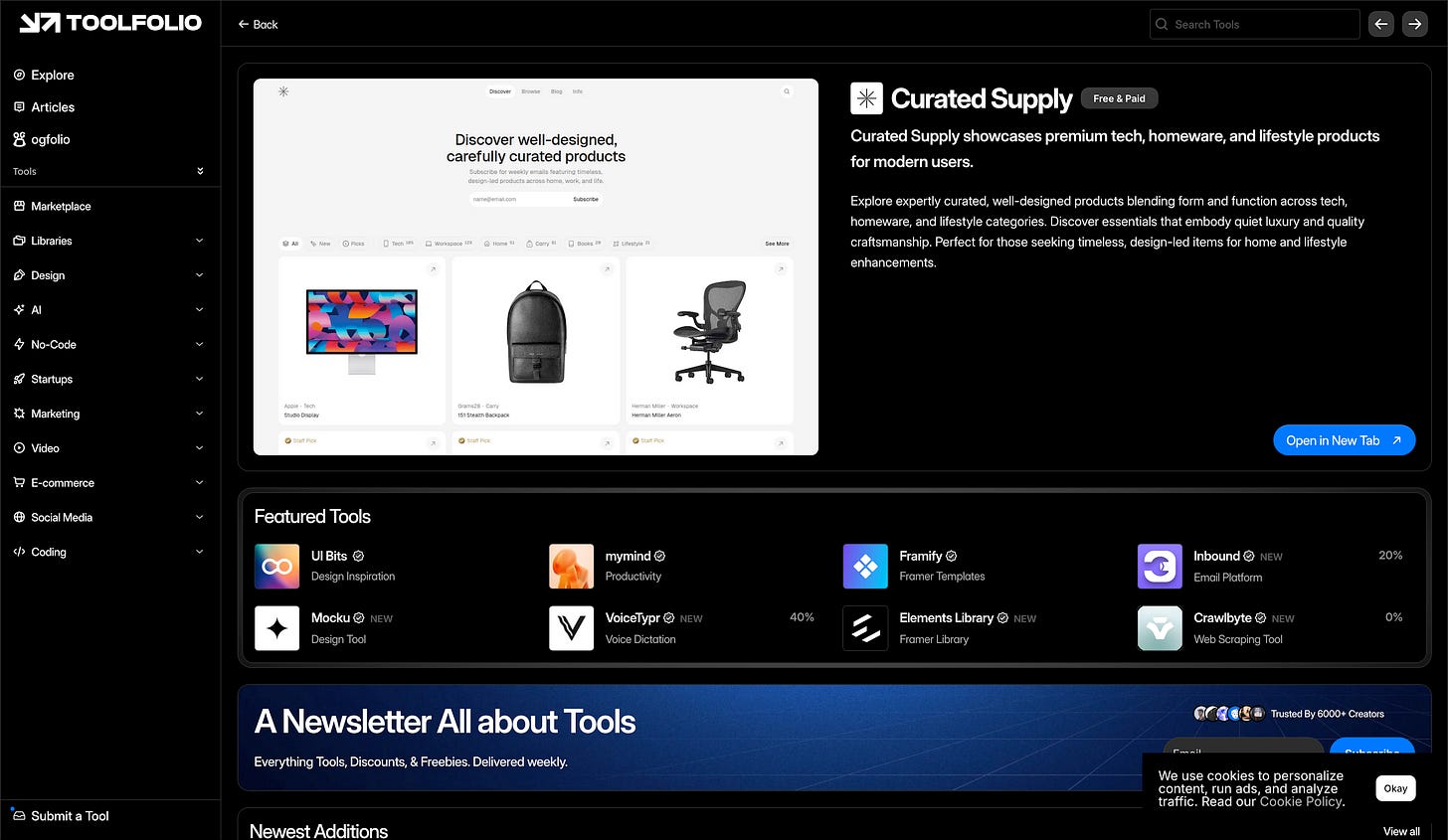The image size is (1448, 840).
Task: Expand the No-Code dropdown chevron
Action: (199, 344)
